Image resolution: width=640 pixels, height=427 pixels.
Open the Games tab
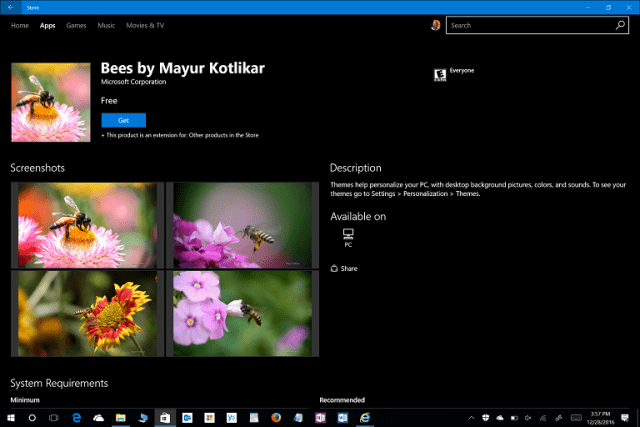pos(76,25)
